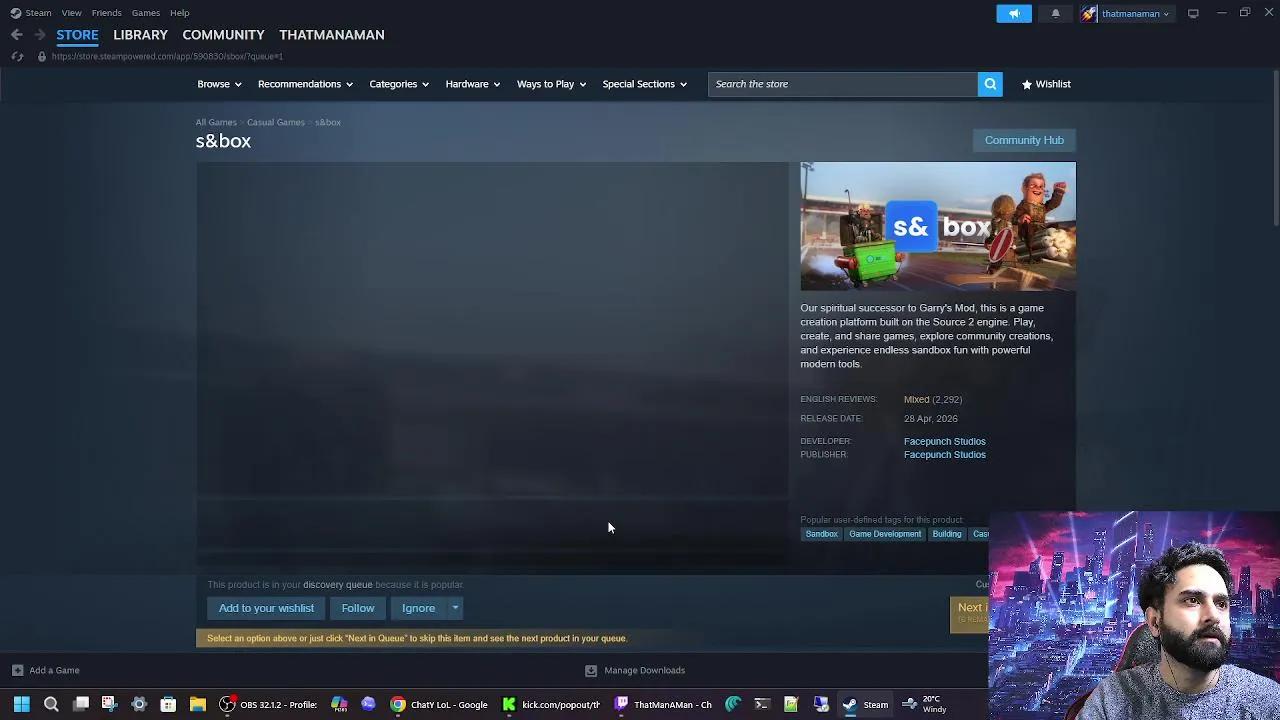Click the Follow button

[x=358, y=608]
